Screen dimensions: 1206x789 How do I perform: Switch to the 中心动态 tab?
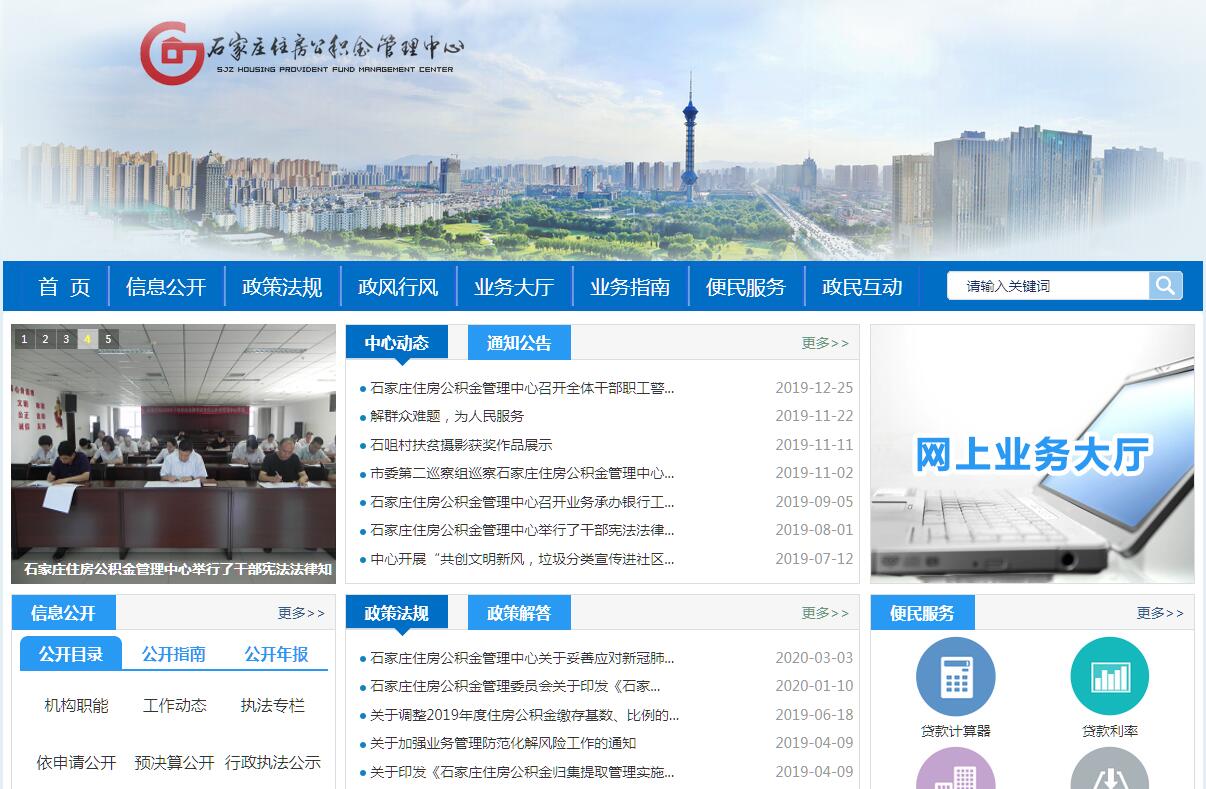[x=397, y=343]
